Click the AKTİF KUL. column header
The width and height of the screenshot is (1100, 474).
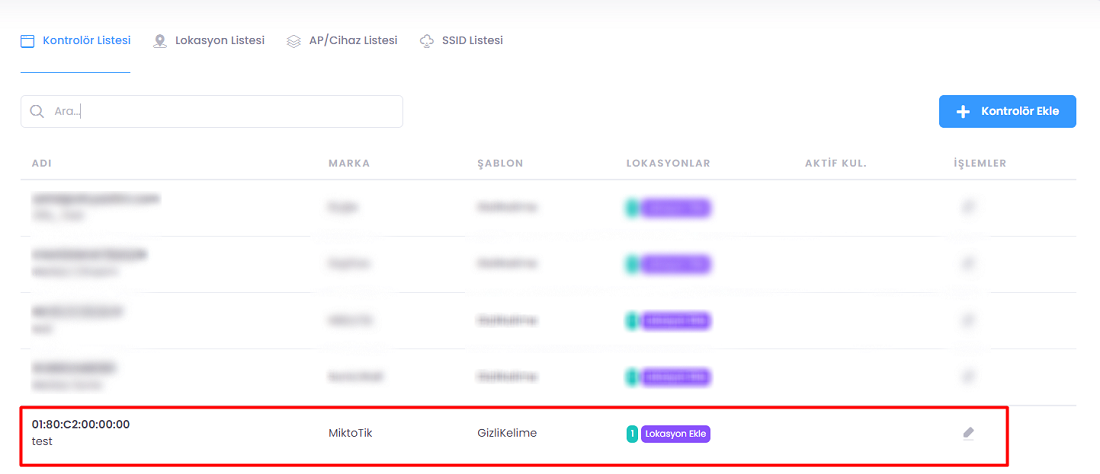point(835,163)
